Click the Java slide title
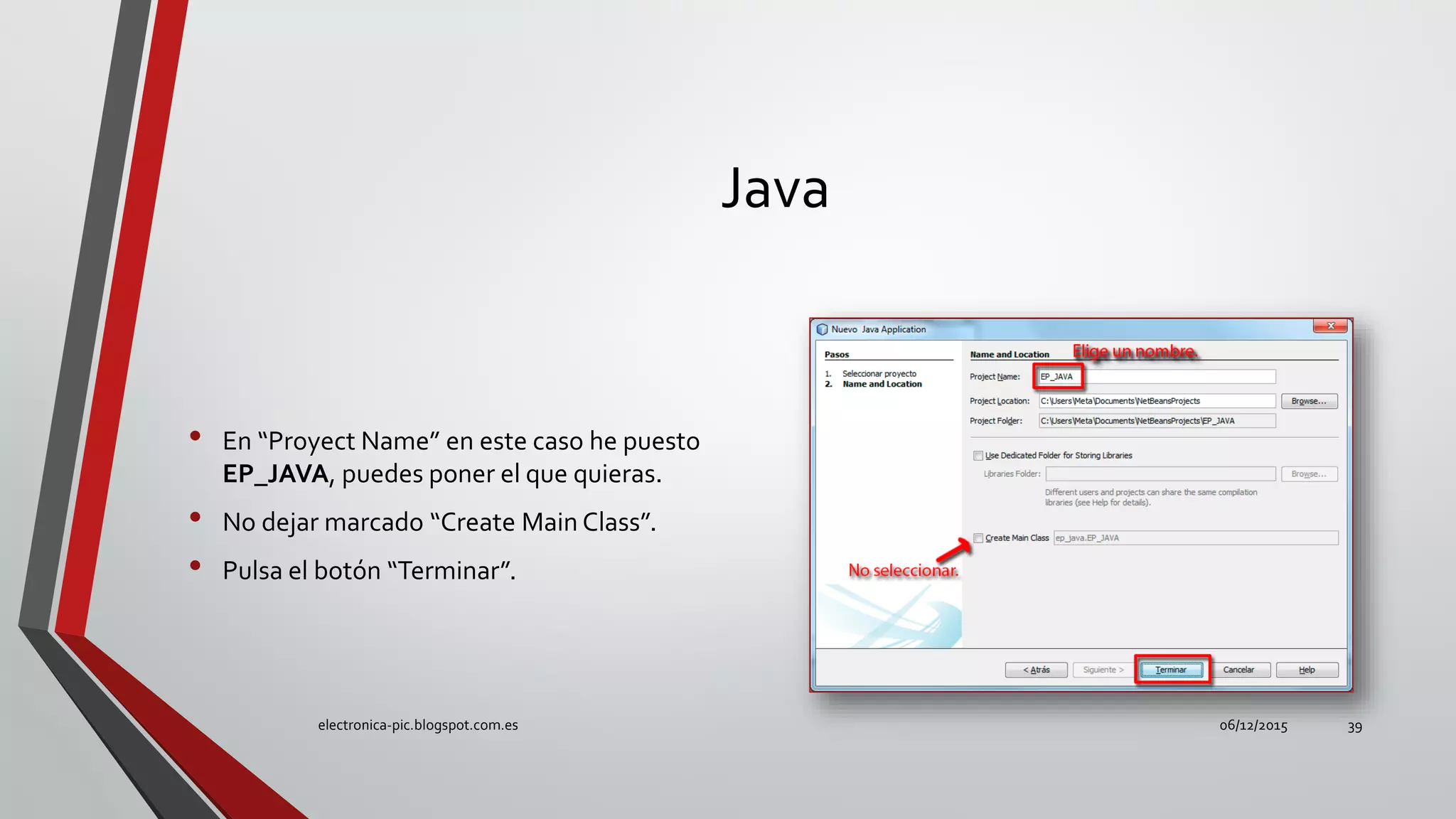1456x819 pixels. point(775,188)
